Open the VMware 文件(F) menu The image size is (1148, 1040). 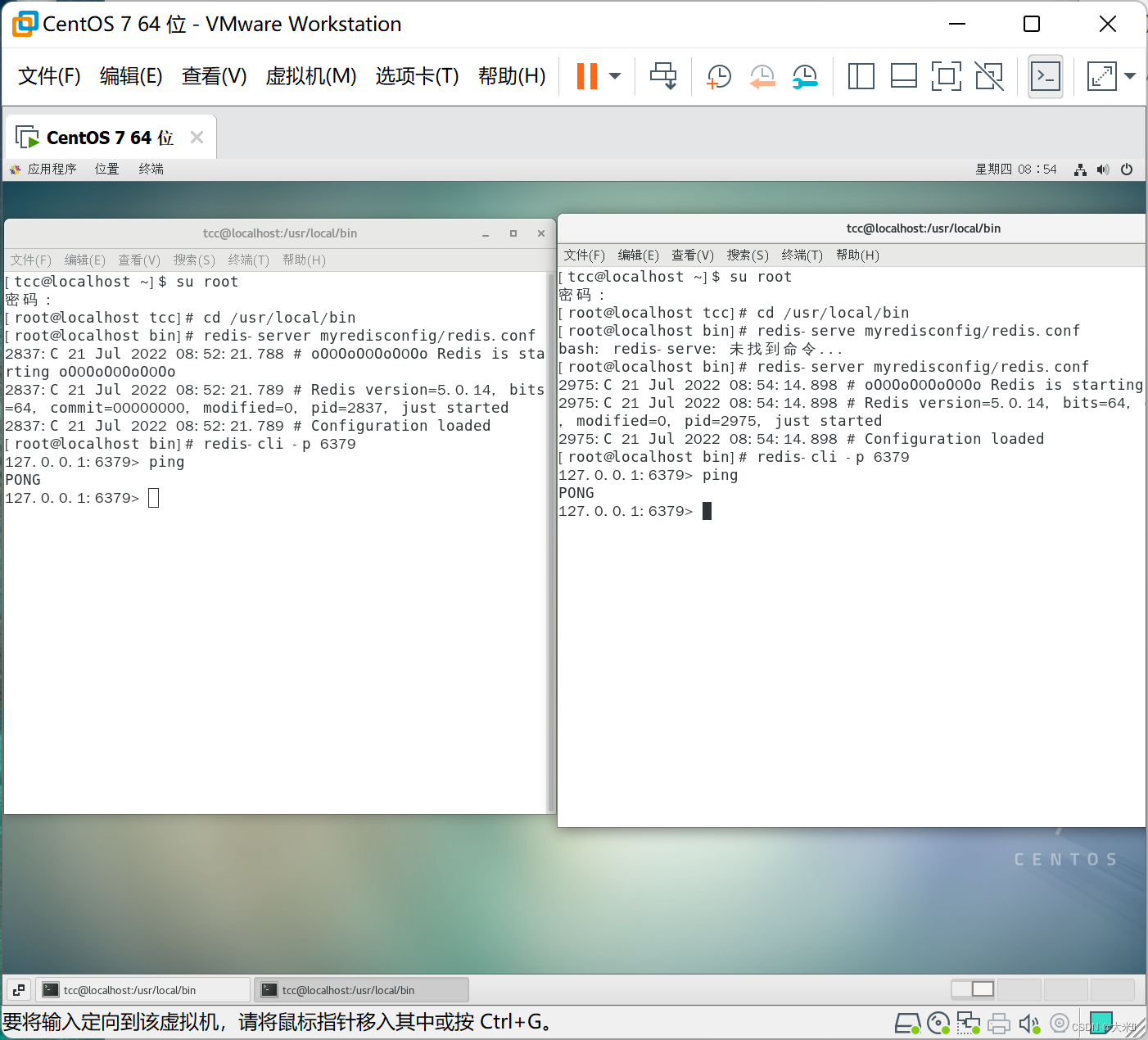pos(49,76)
